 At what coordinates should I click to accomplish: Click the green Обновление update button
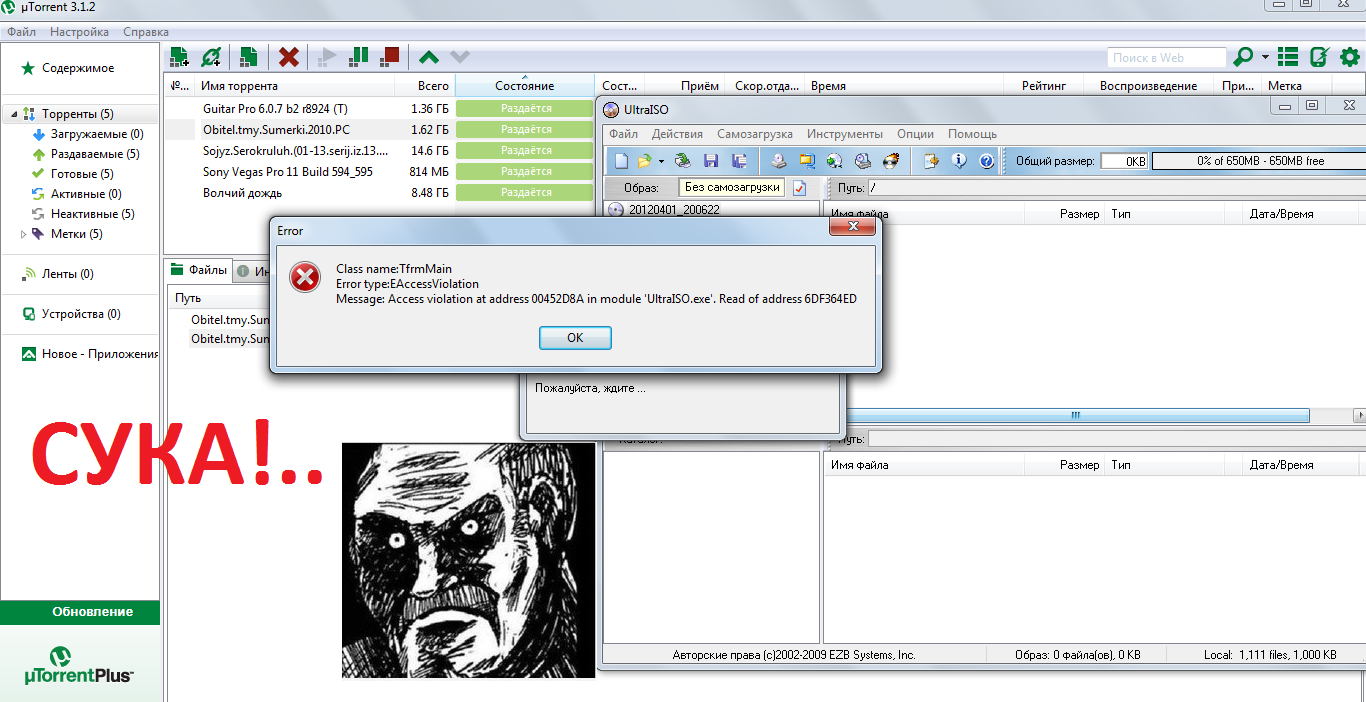80,612
